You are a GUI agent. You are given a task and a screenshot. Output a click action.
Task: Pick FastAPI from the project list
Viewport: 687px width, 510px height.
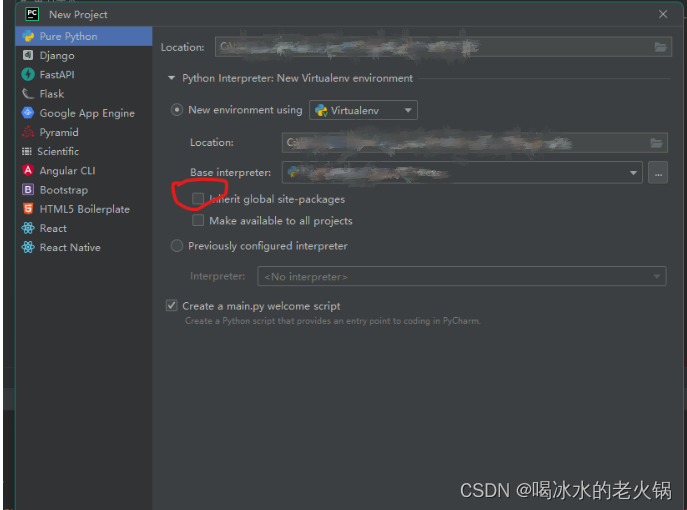tap(84, 74)
